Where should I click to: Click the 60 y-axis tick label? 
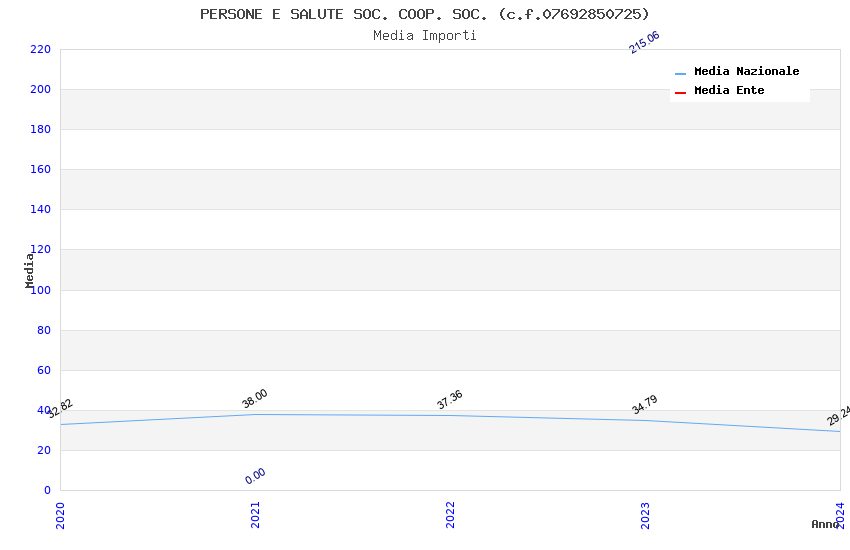(x=44, y=371)
